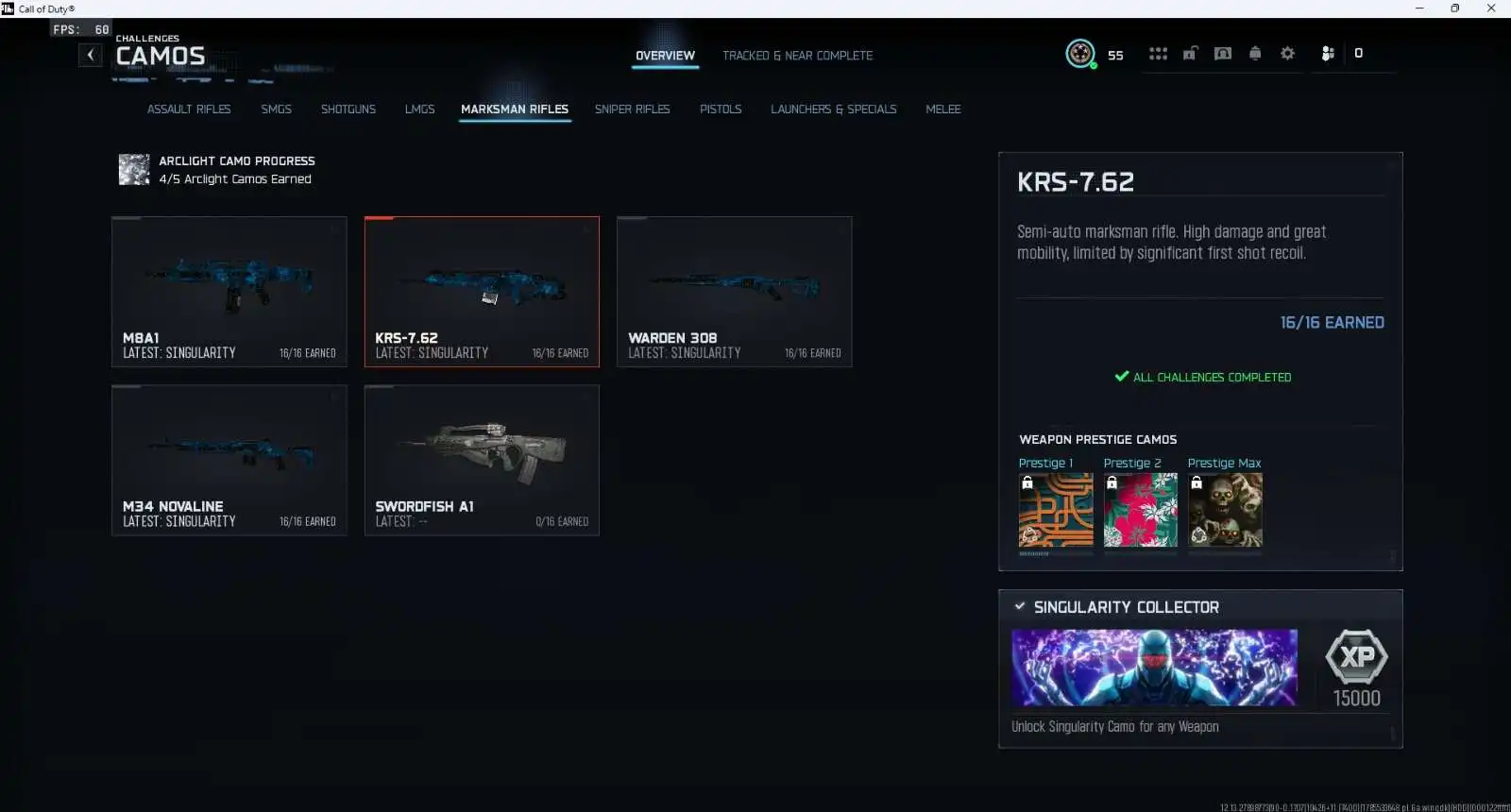This screenshot has height=812, width=1511.
Task: Select the SMGs category
Action: [x=276, y=110]
